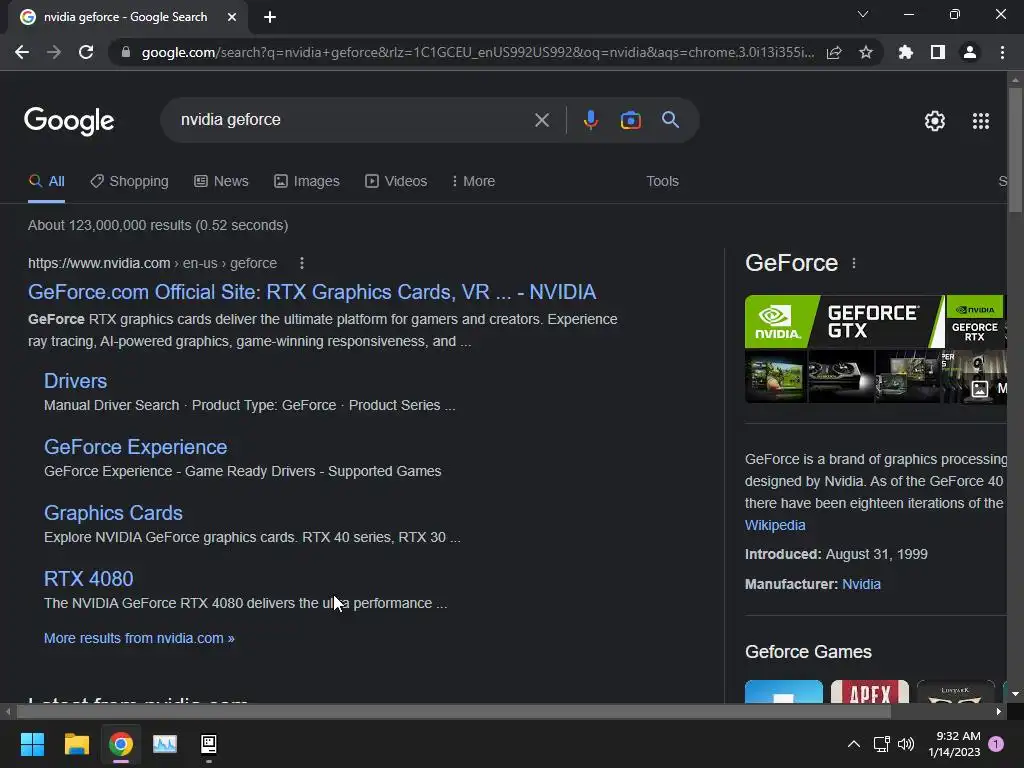Open the notification center badge
1024x768 pixels.
[x=996, y=744]
